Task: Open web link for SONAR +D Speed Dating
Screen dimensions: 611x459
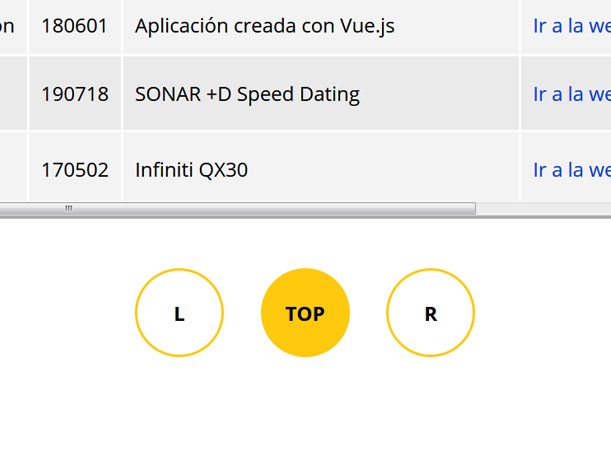Action: point(572,94)
